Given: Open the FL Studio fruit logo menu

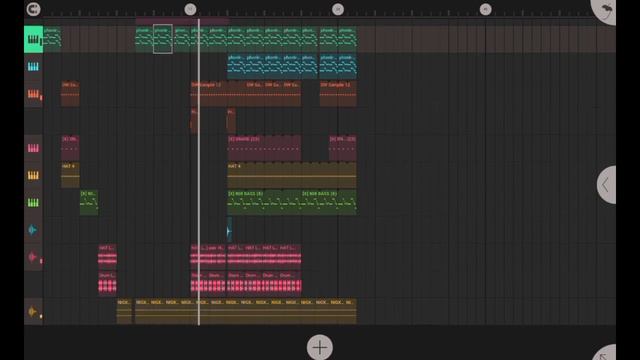Looking at the screenshot, I should click(605, 10).
